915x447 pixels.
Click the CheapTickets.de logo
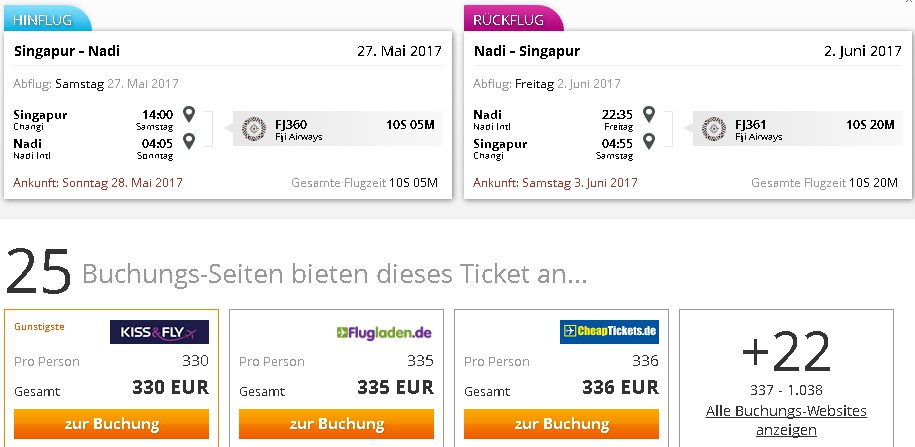[609, 331]
